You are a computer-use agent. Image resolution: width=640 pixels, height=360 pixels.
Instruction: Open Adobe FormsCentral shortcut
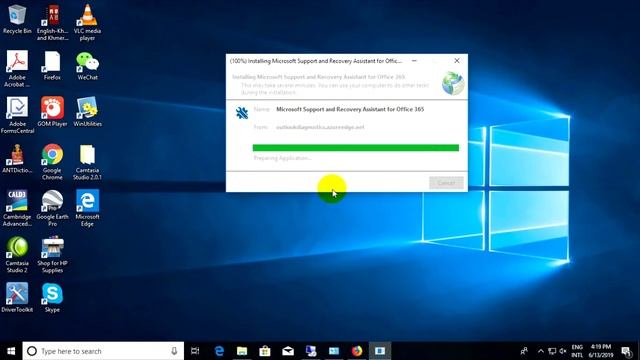pos(17,115)
